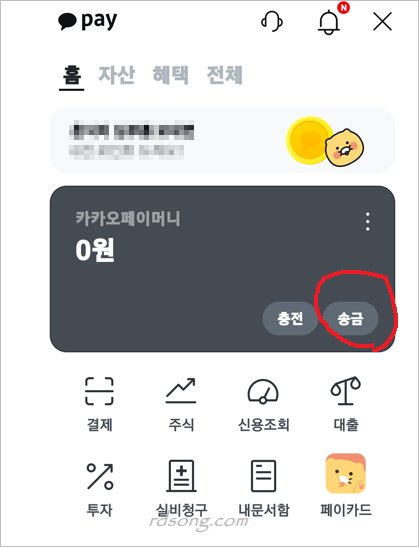
Task: Switch to the 혜택 tab
Action: (171, 75)
